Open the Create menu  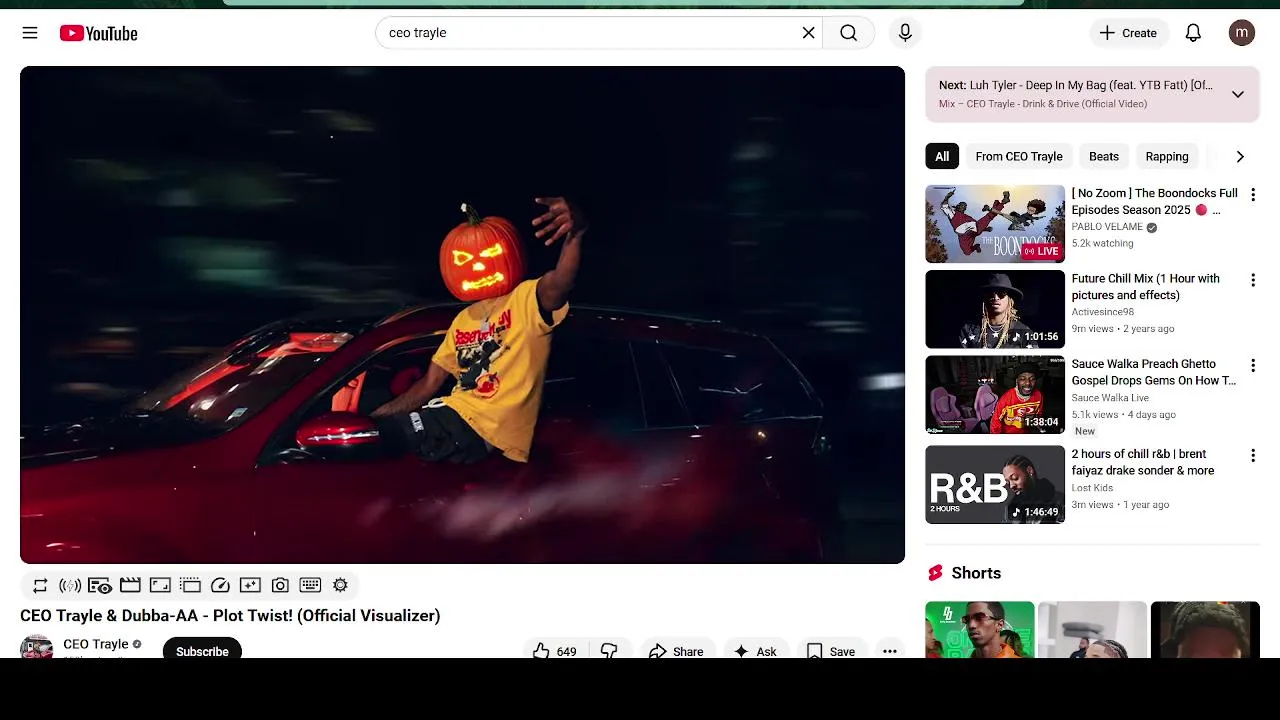tap(1128, 33)
